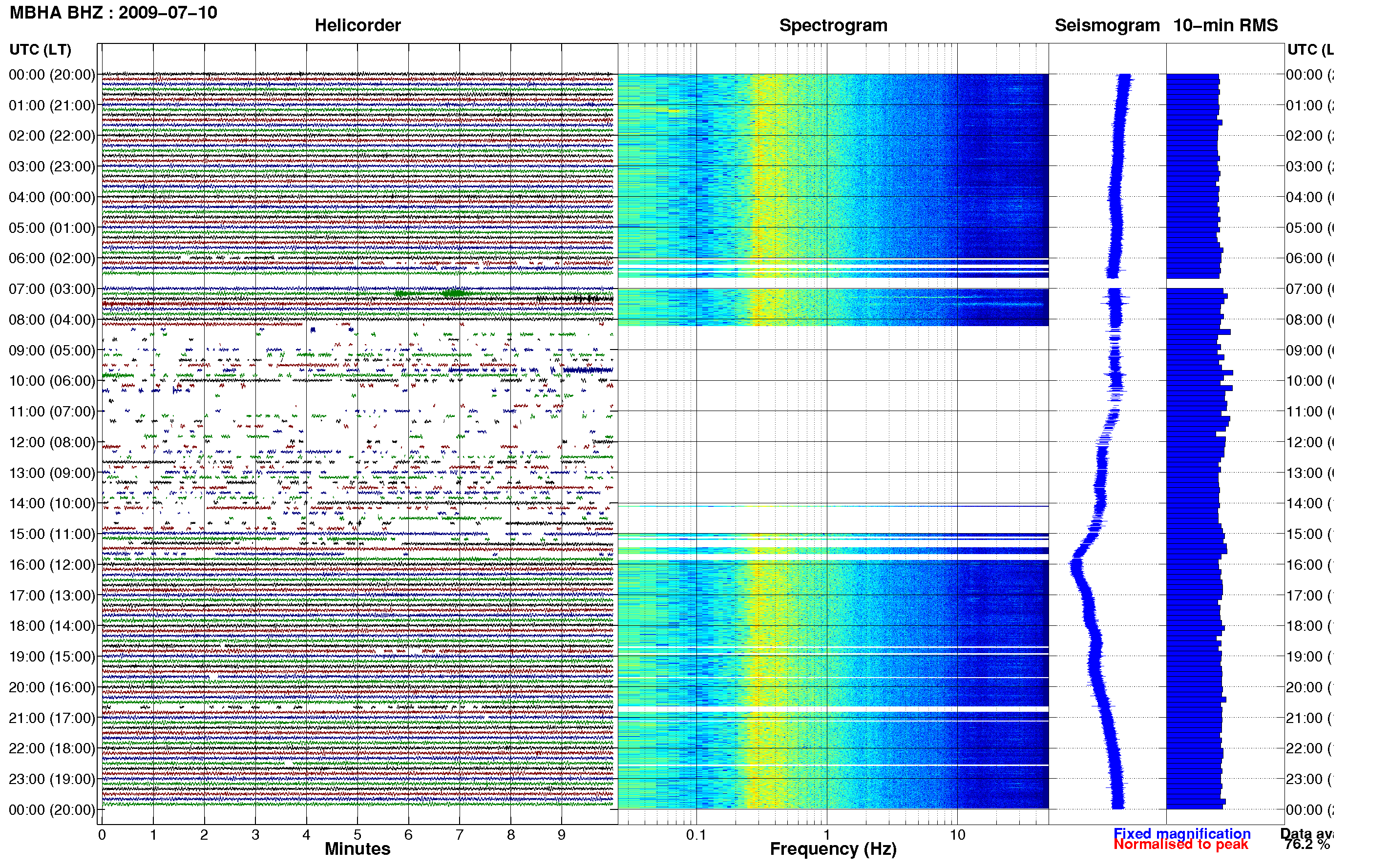Select left time label '03:00 (23:00)'
Image resolution: width=1389 pixels, height=868 pixels.
point(52,166)
